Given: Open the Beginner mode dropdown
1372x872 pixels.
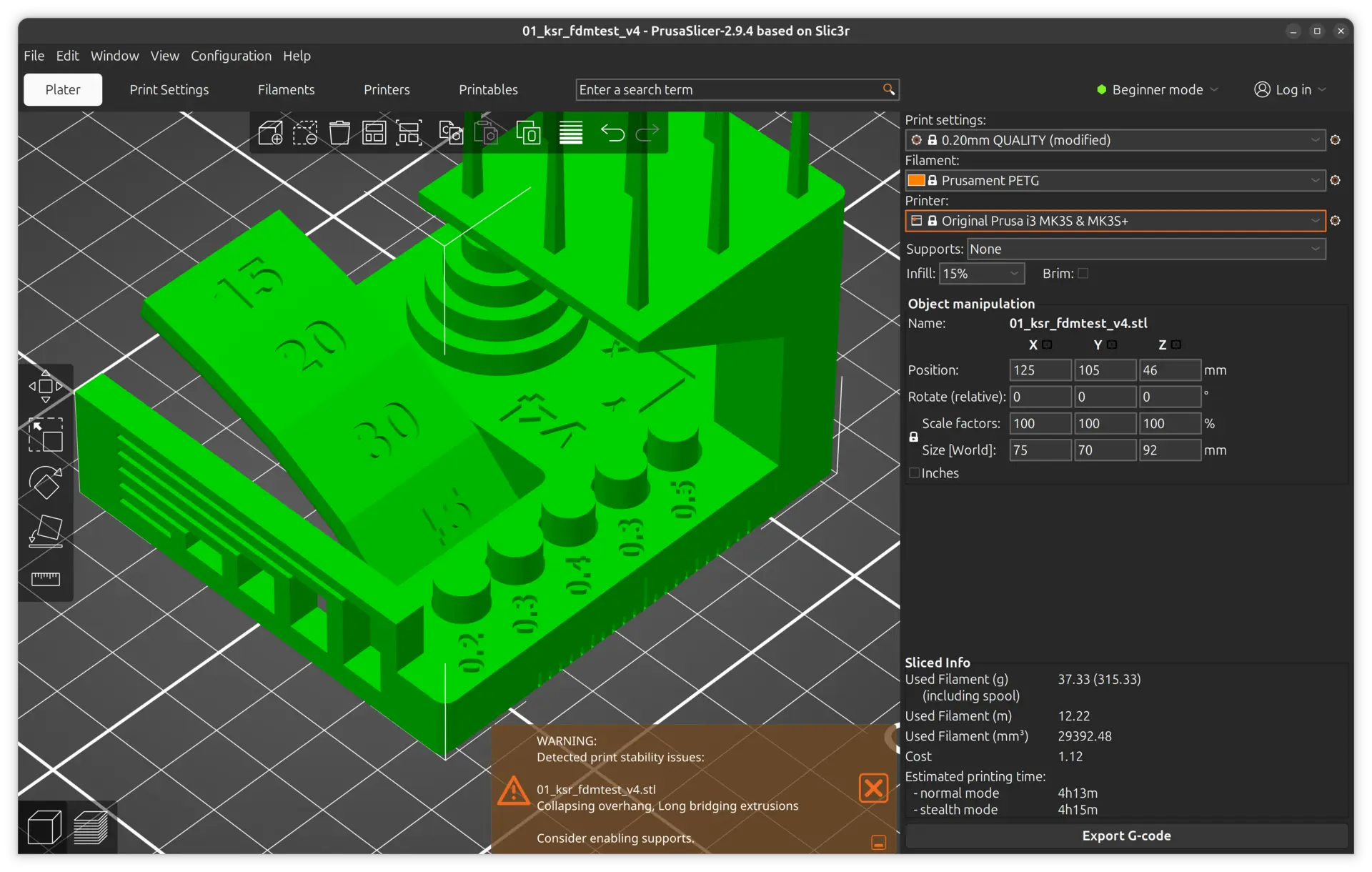Looking at the screenshot, I should click(1157, 90).
